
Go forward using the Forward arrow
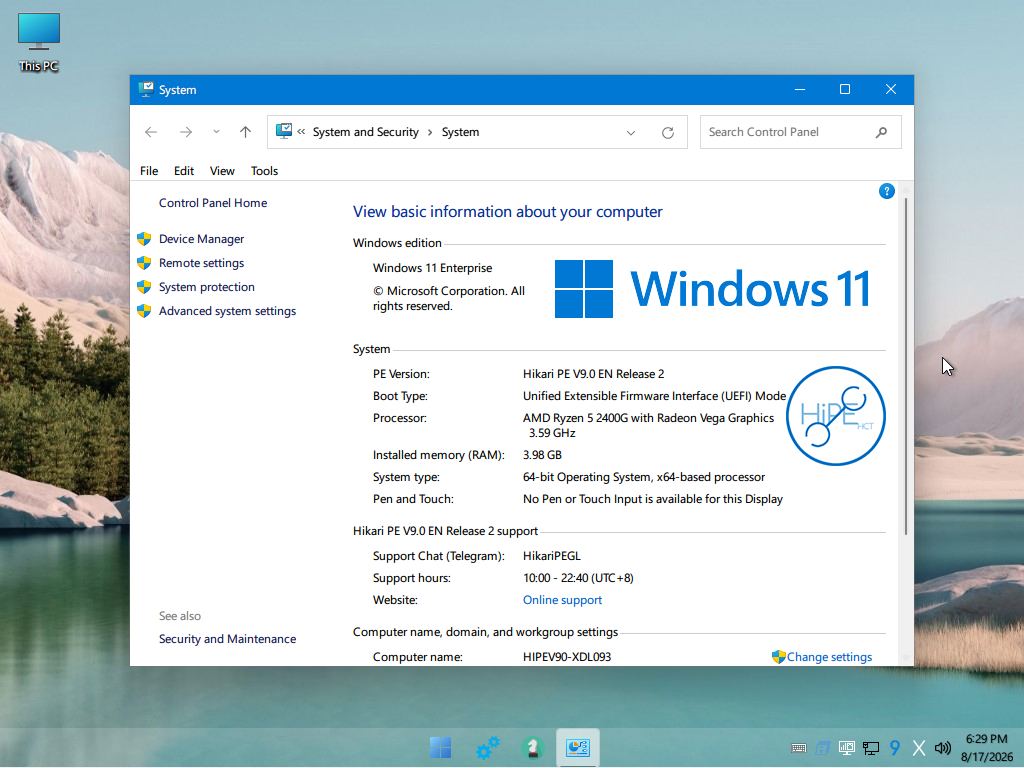click(186, 132)
